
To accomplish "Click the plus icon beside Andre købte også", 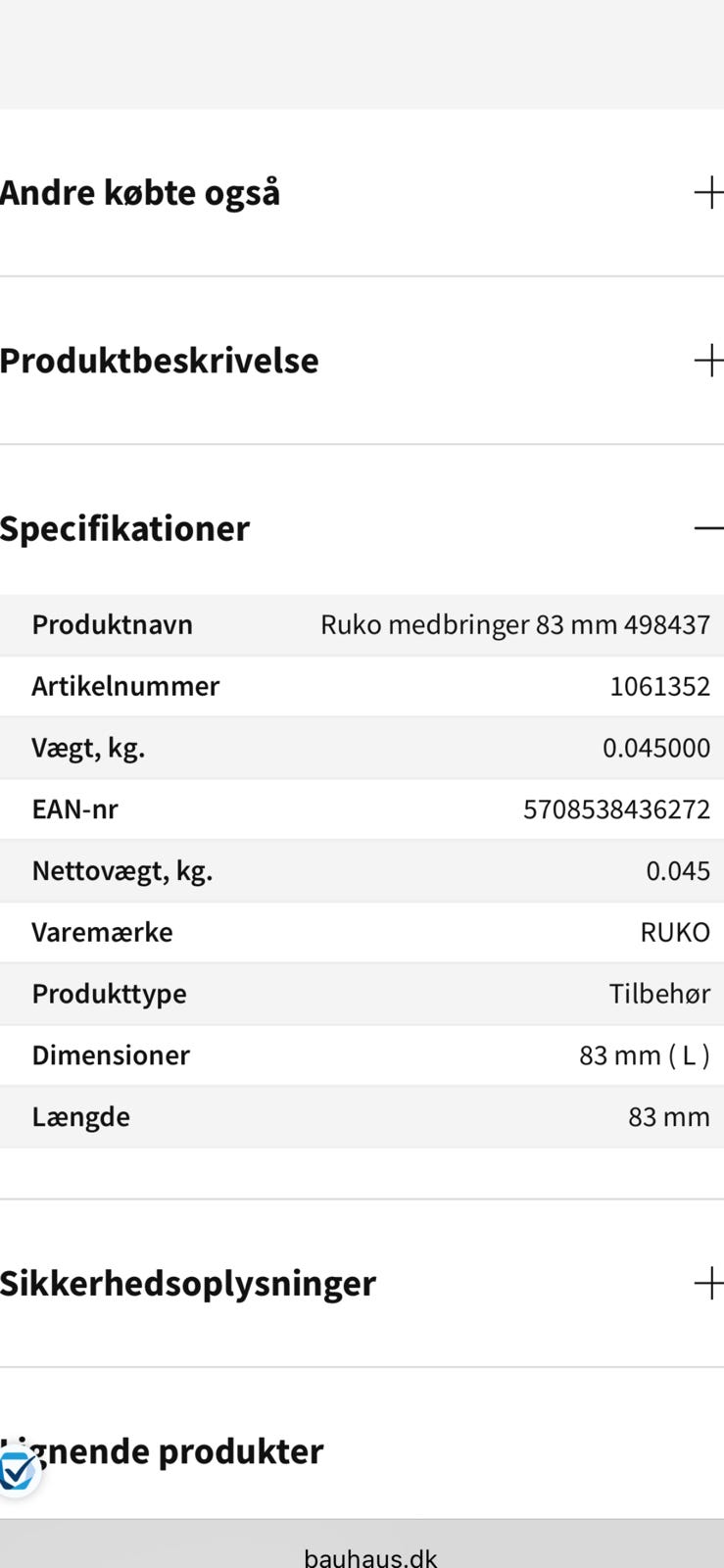I will click(707, 193).
